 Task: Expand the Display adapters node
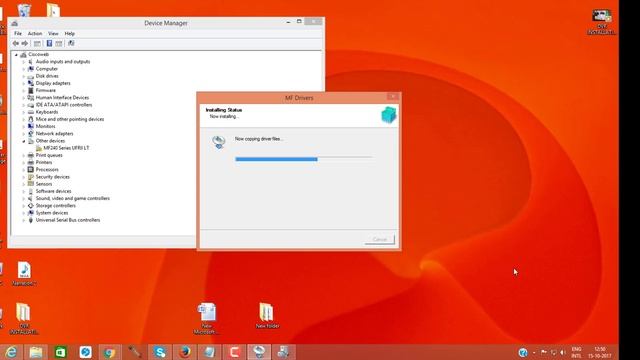tap(24, 84)
